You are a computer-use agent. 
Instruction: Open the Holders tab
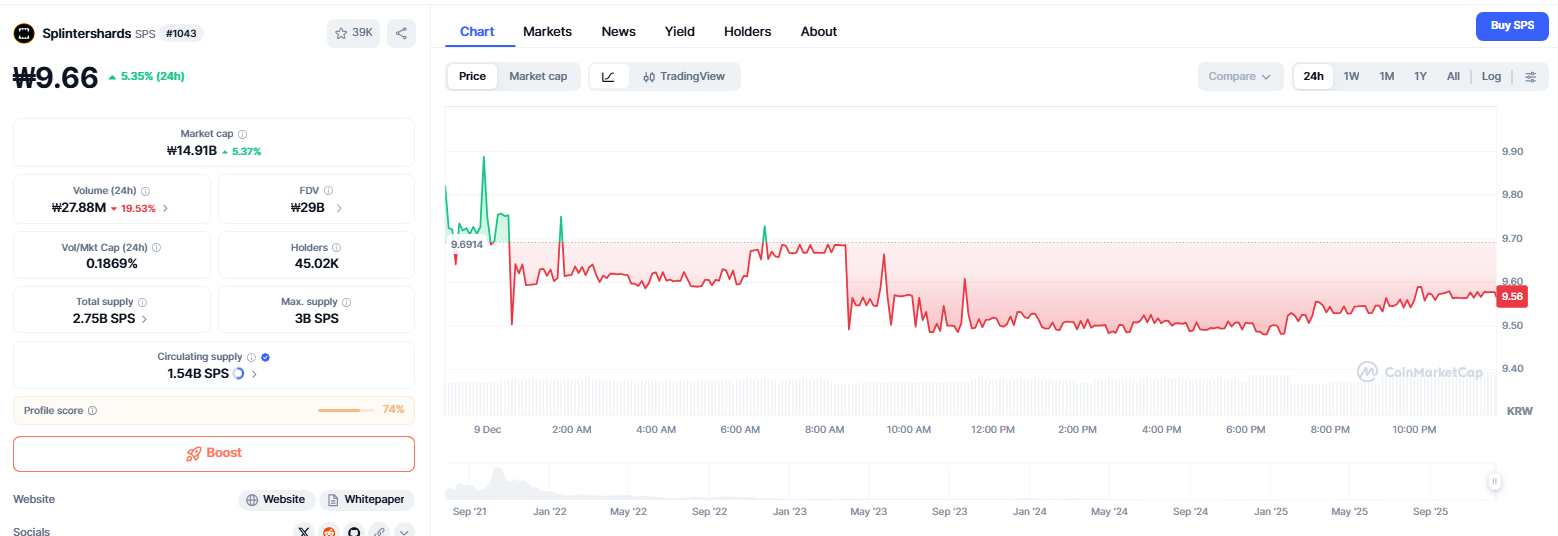tap(747, 32)
